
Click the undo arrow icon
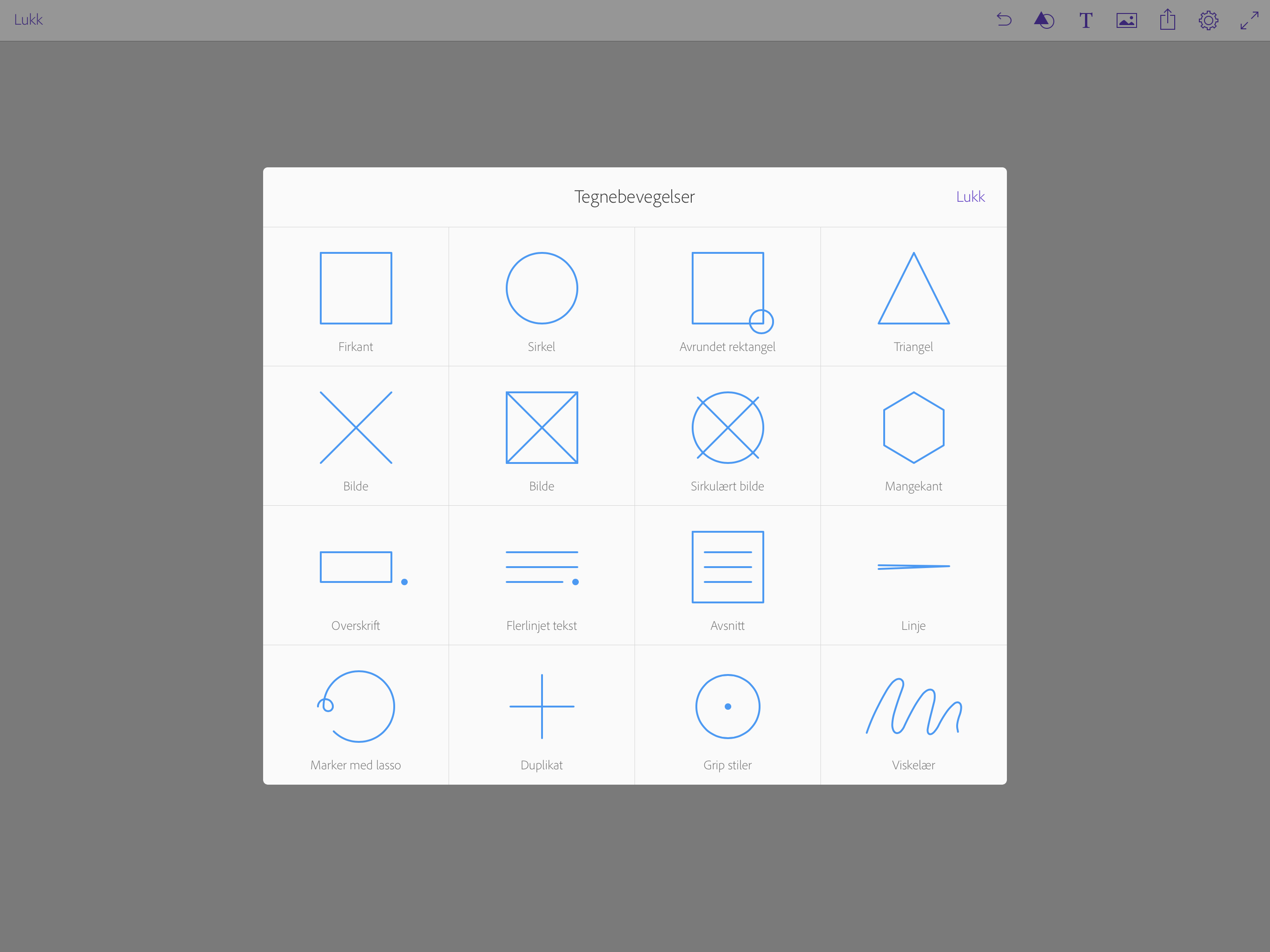1004,20
